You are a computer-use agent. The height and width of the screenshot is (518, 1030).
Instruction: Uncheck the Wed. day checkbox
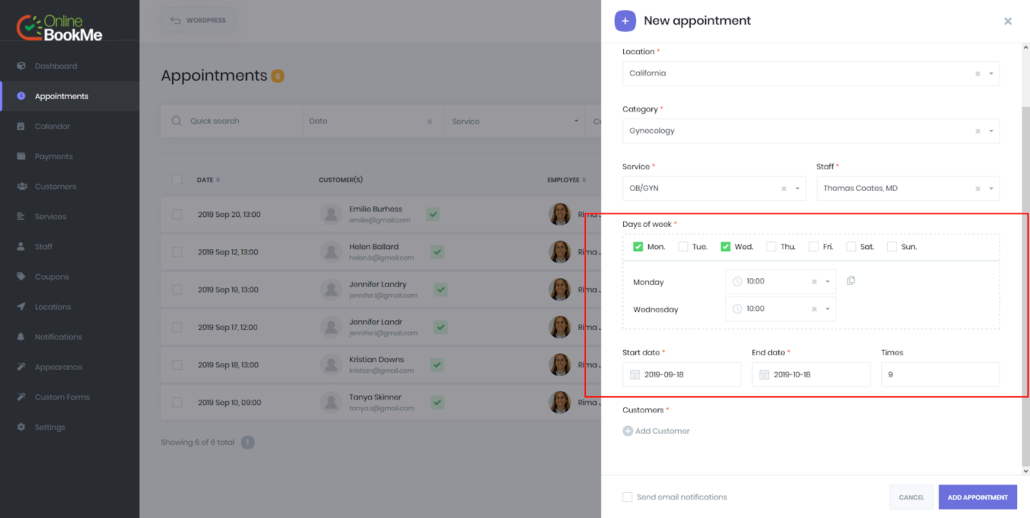pos(726,247)
